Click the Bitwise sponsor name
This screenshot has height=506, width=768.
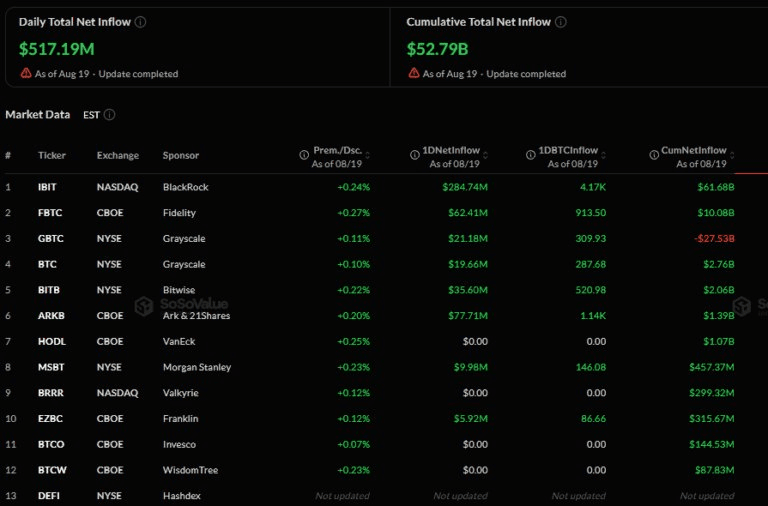click(179, 290)
